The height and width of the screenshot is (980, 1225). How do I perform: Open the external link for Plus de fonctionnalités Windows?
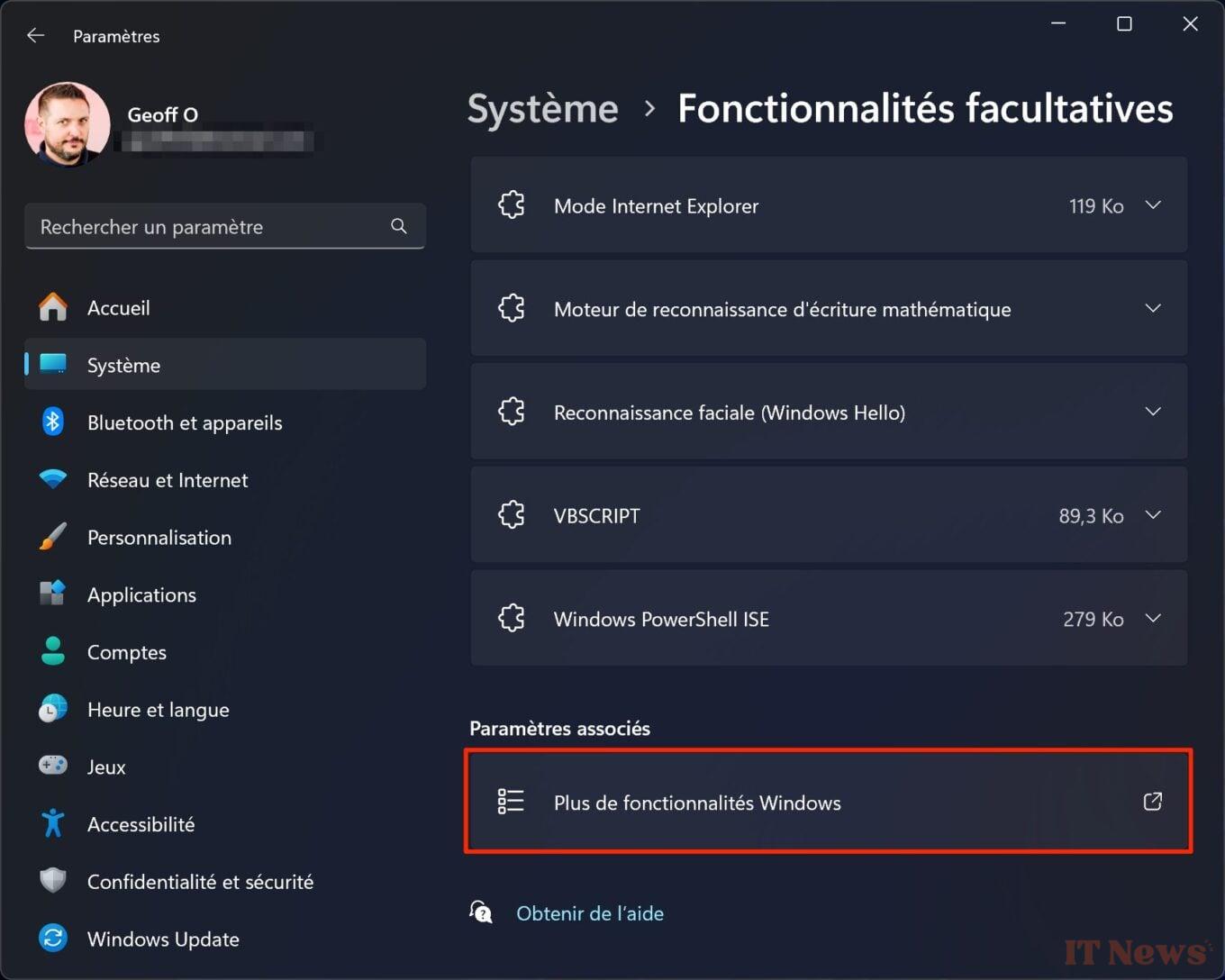1152,801
